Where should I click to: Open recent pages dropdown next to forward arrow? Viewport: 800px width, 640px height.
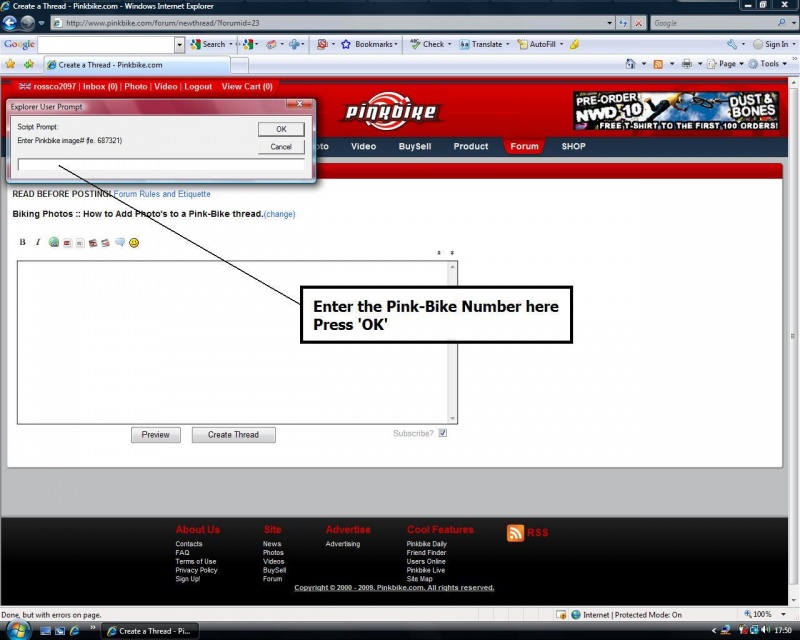[x=41, y=23]
